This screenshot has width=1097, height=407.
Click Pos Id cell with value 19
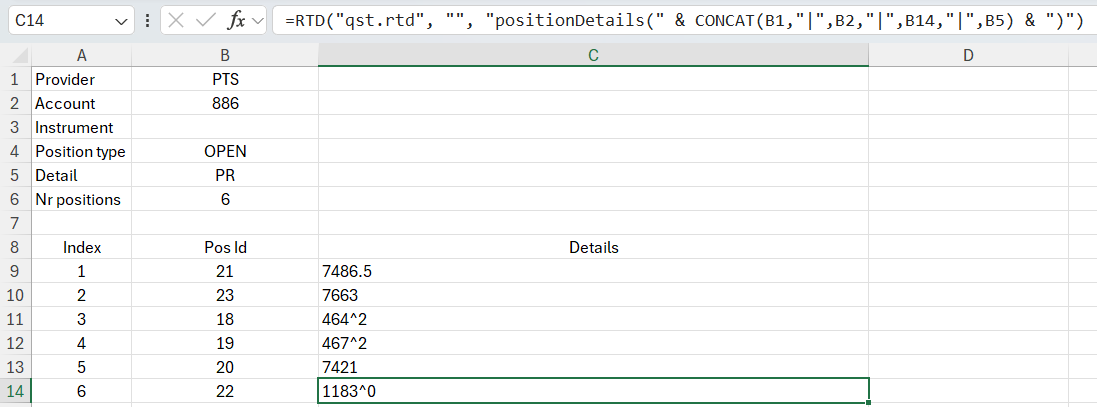pyautogui.click(x=225, y=343)
